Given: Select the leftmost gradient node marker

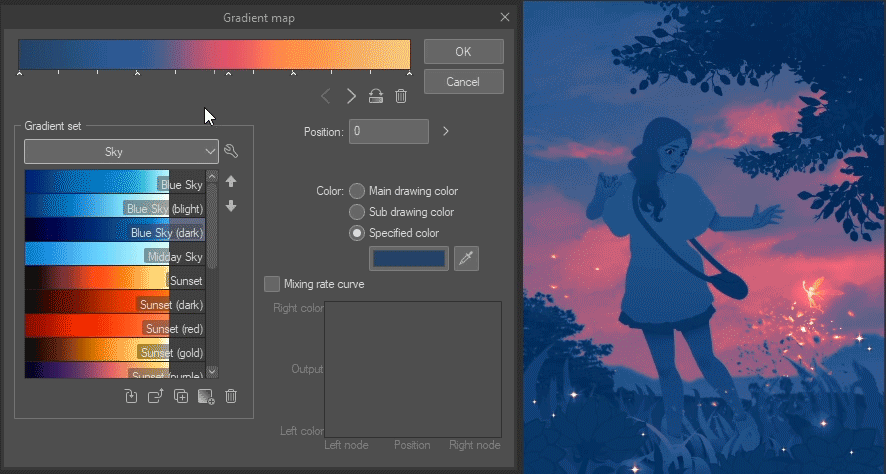Looking at the screenshot, I should (19, 73).
